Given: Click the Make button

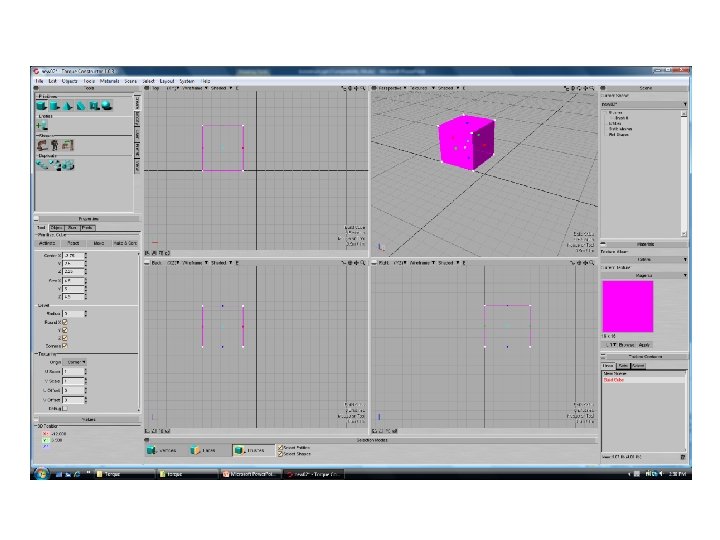Looking at the screenshot, I should [99, 243].
